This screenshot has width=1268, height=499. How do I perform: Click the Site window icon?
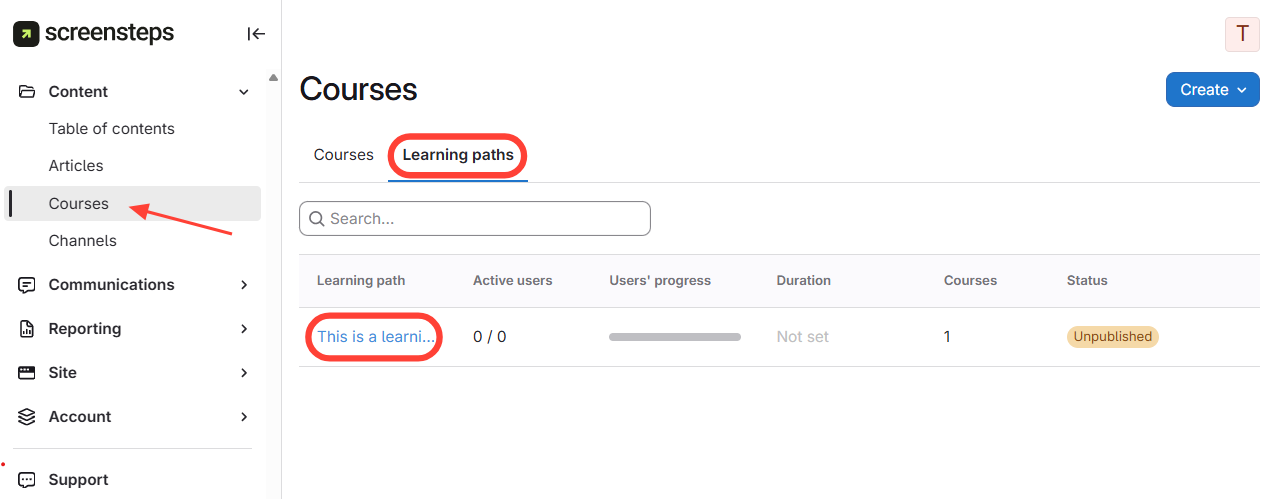(27, 373)
